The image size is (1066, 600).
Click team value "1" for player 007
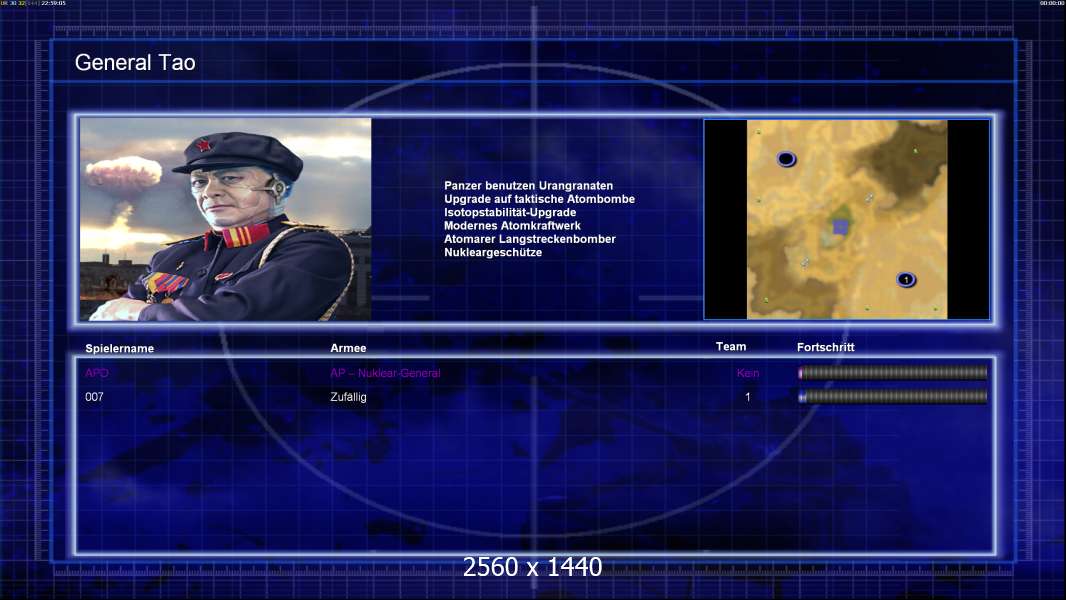[748, 397]
